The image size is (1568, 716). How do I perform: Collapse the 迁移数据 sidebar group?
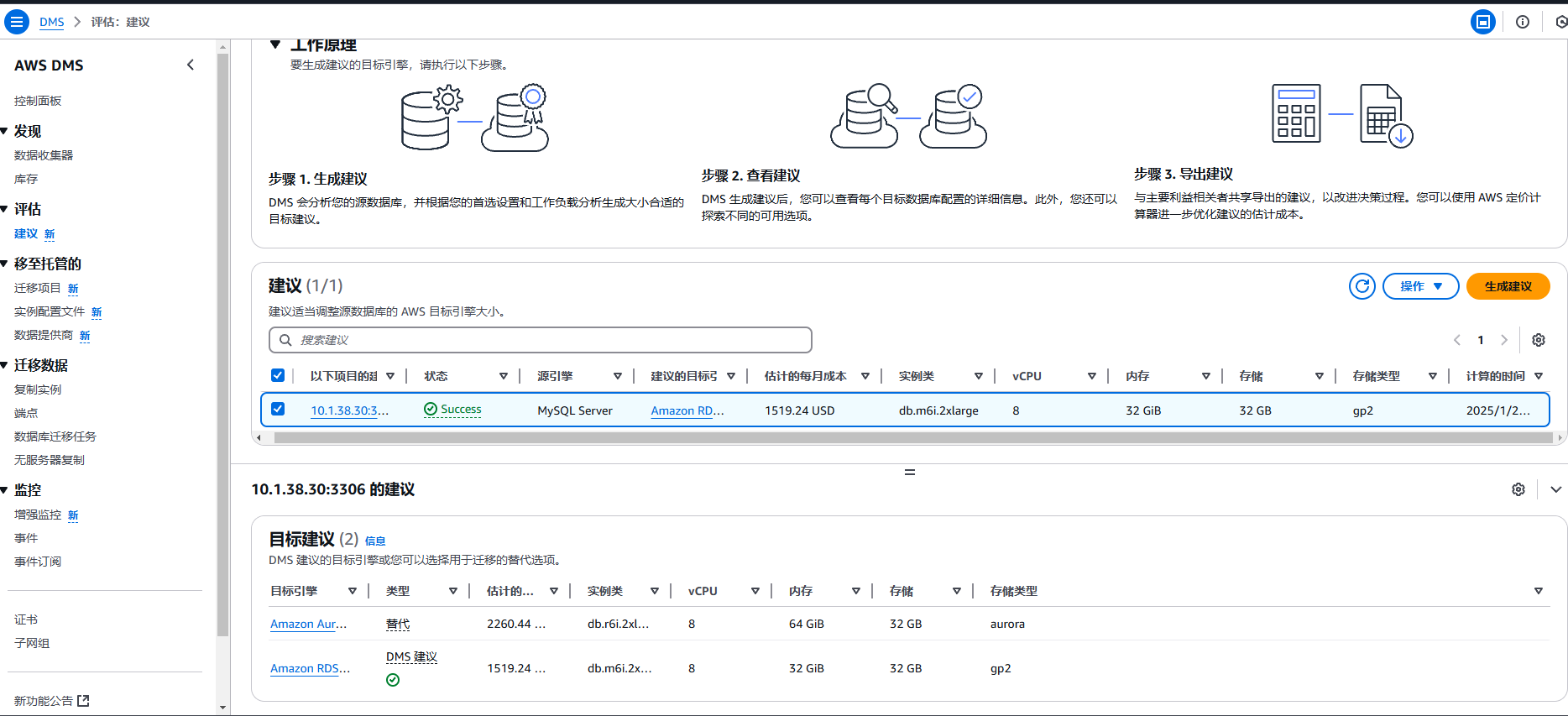tap(4, 365)
